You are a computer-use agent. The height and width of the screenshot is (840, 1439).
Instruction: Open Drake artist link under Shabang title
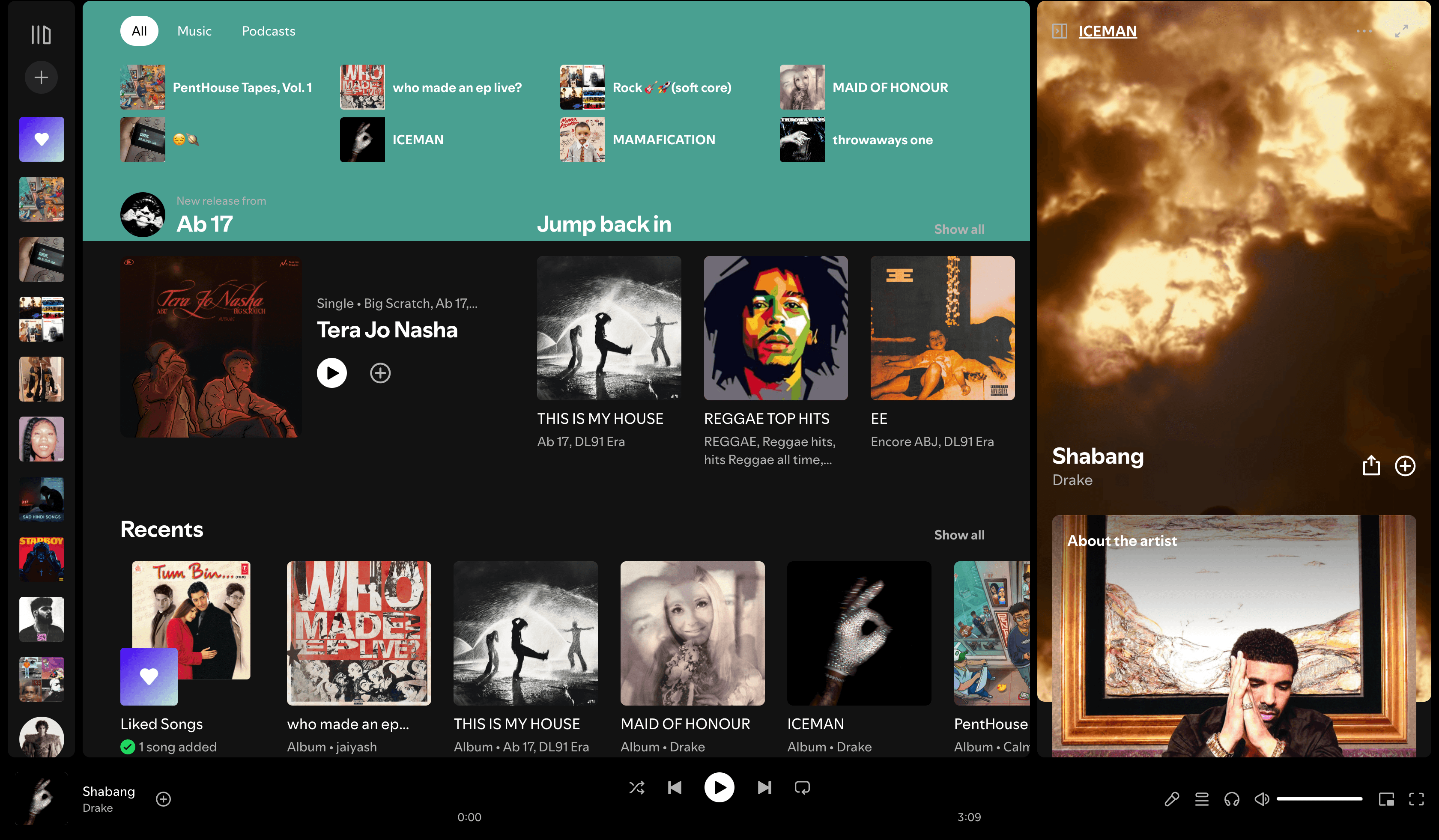tap(1072, 480)
